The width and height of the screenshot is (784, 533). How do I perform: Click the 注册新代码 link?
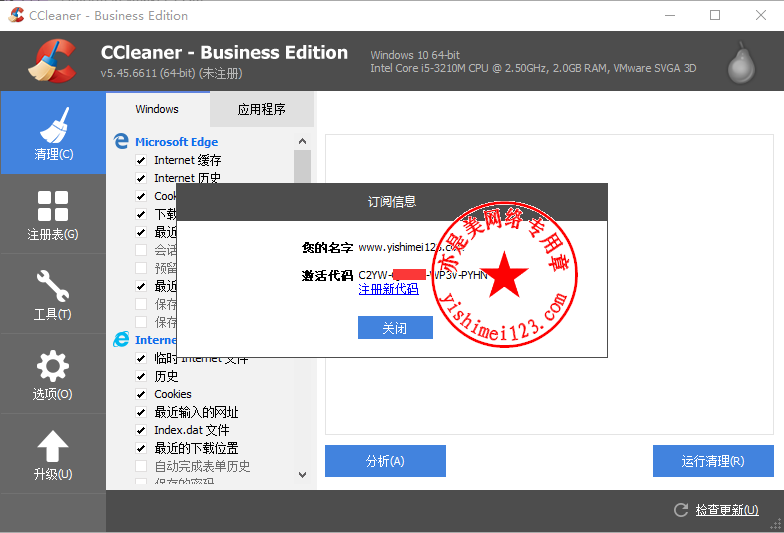point(388,289)
